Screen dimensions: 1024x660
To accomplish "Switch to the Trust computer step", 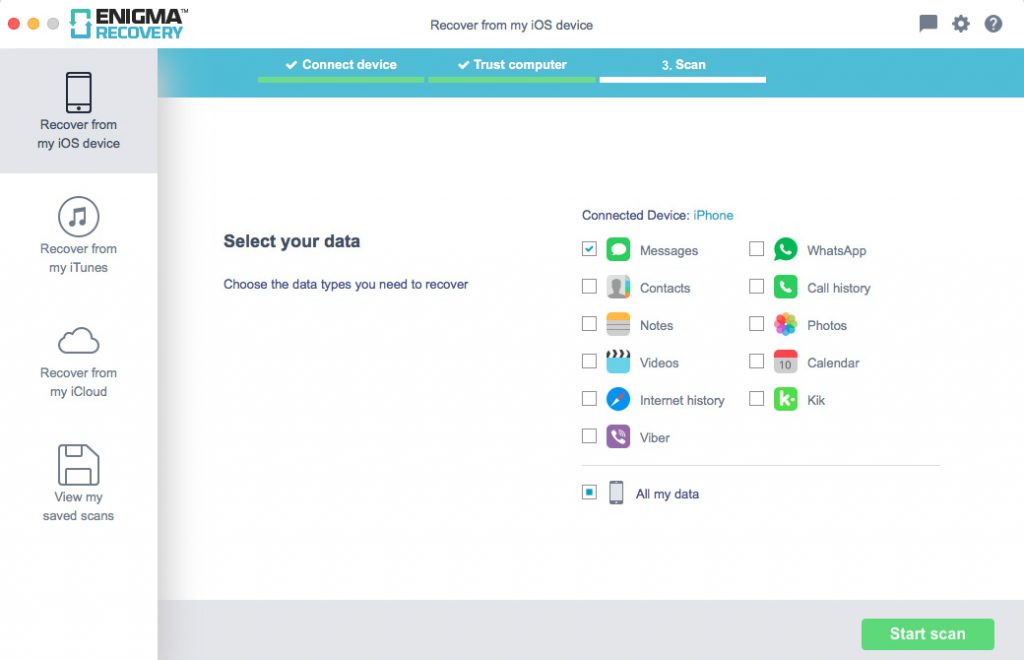I will 512,65.
